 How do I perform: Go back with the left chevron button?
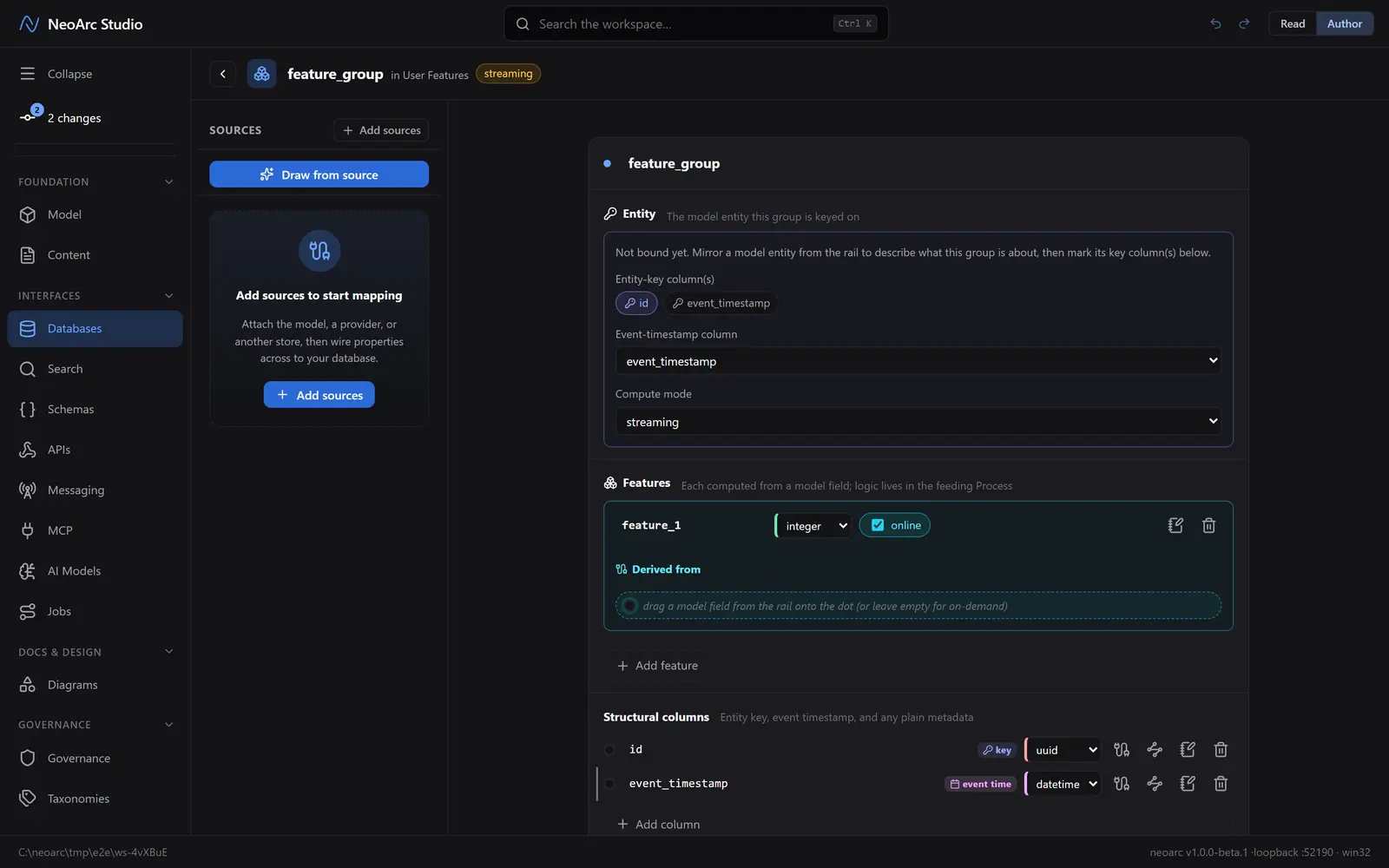click(223, 74)
